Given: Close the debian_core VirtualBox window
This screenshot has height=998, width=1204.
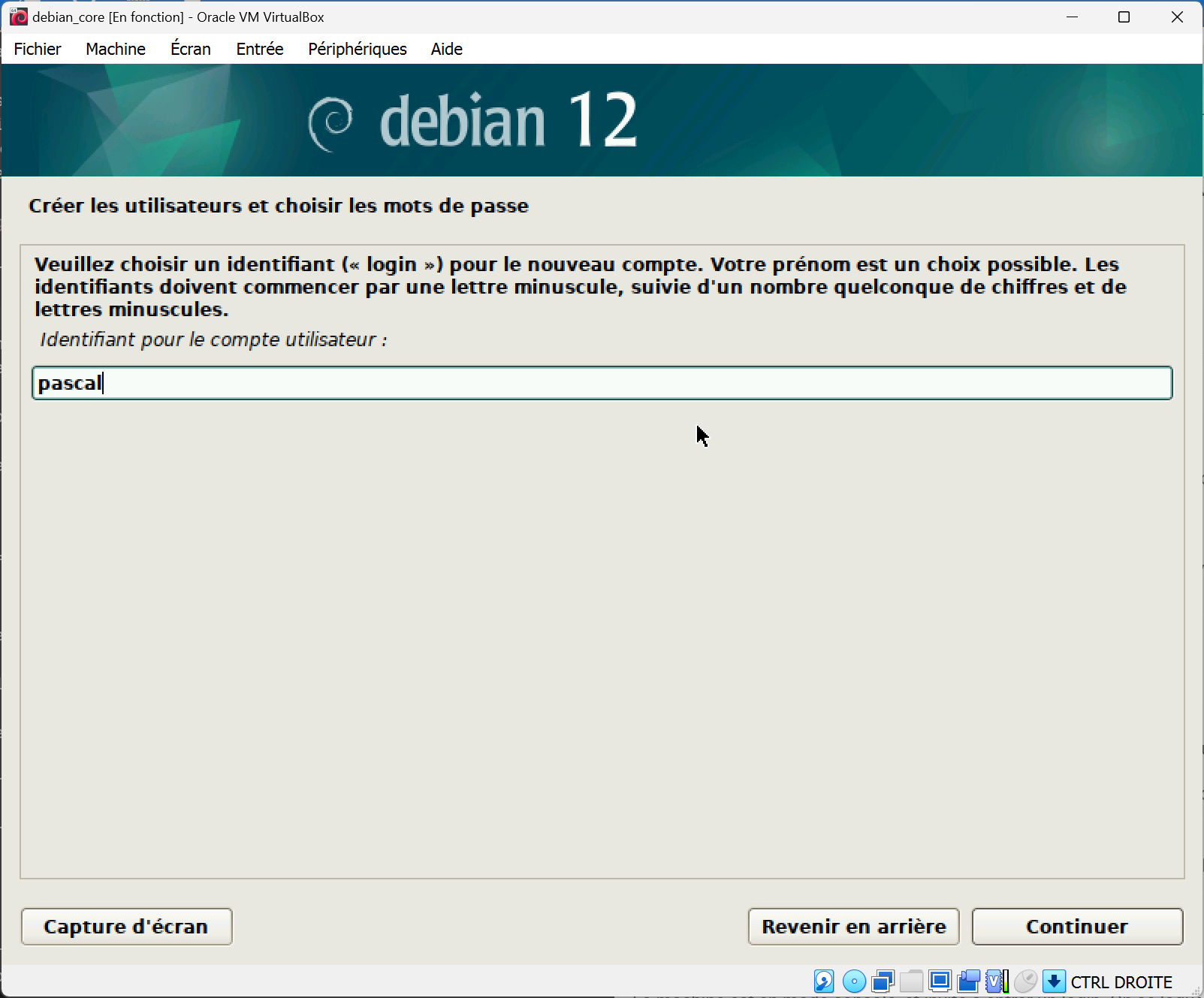Looking at the screenshot, I should click(1177, 17).
